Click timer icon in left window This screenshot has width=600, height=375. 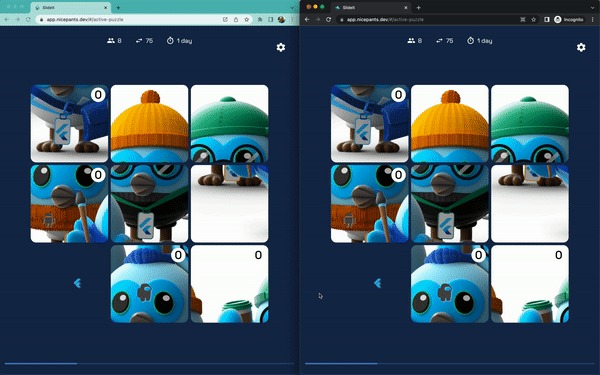pos(170,41)
